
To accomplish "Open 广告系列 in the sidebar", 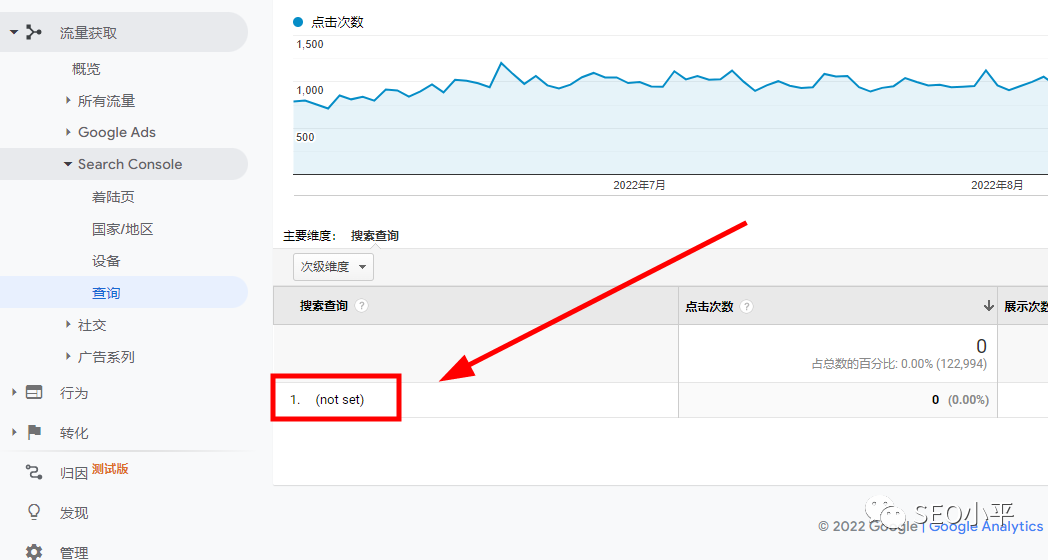I will tap(106, 357).
